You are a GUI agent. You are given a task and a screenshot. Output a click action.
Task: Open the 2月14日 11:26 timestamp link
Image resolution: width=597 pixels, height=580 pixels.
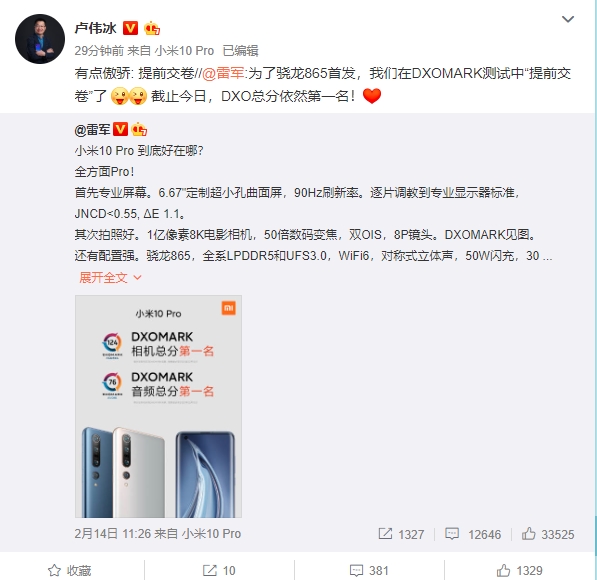[113, 534]
